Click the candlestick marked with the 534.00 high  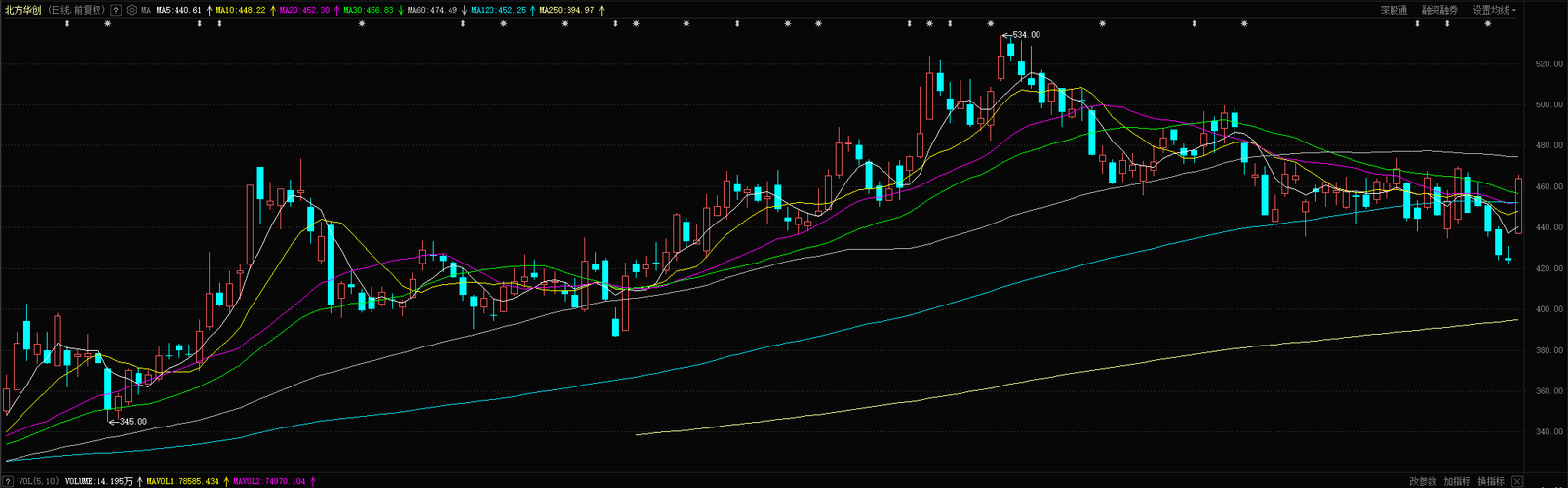pos(1001,61)
